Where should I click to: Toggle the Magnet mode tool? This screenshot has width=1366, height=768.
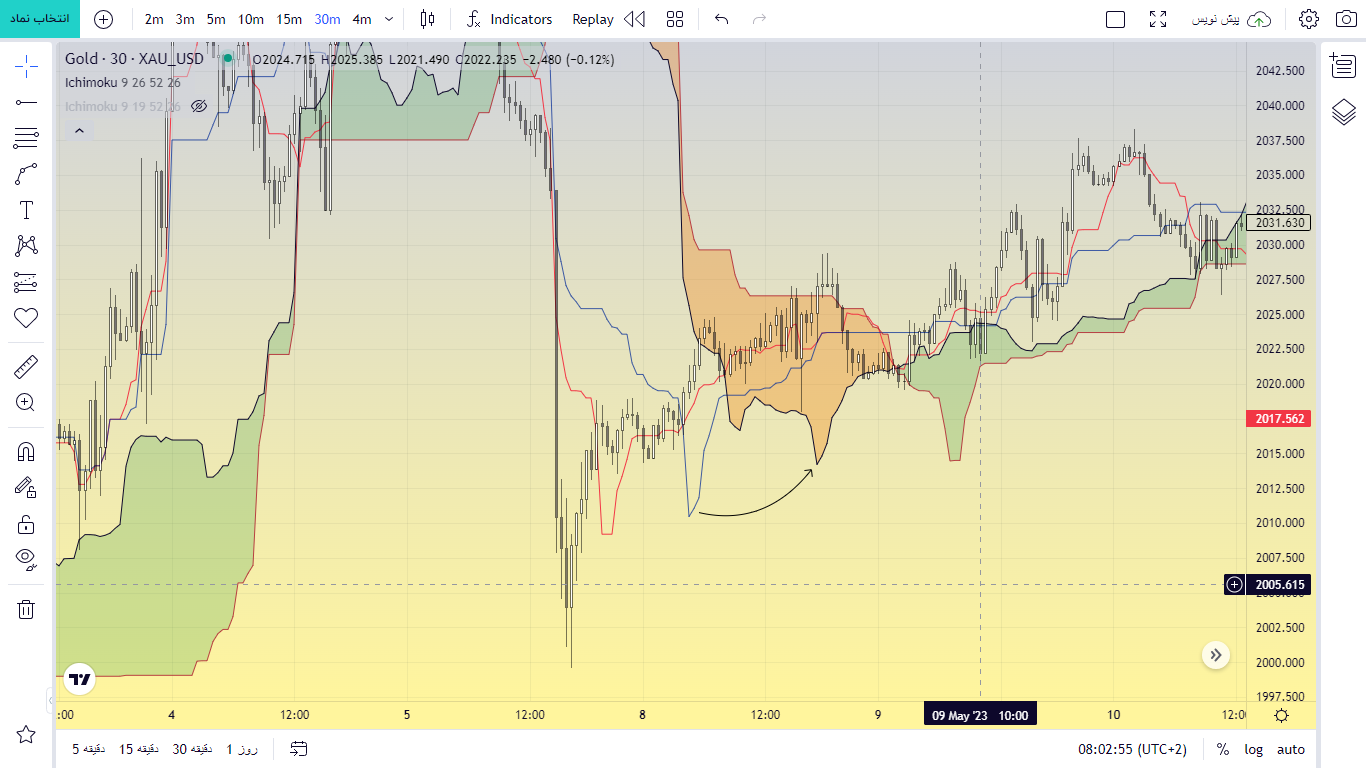26,452
